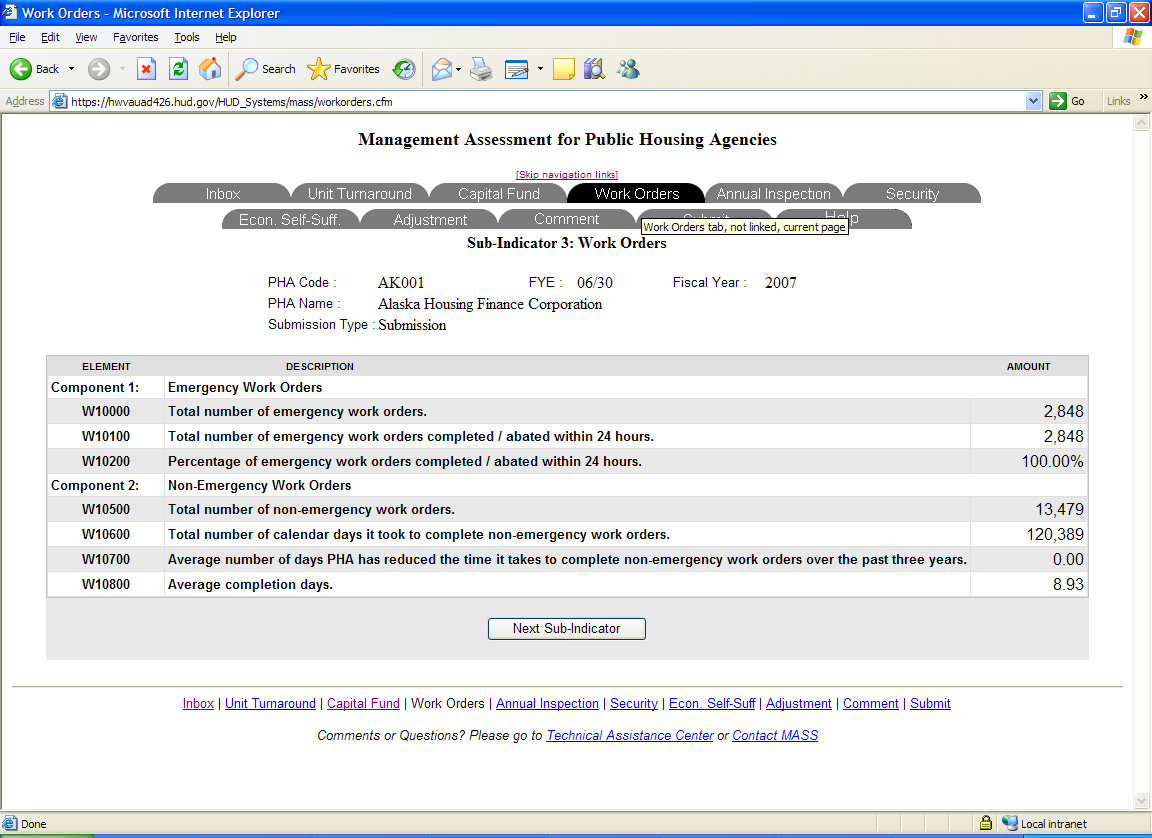Click the Contact MASS link
This screenshot has height=838, width=1152.
(775, 735)
